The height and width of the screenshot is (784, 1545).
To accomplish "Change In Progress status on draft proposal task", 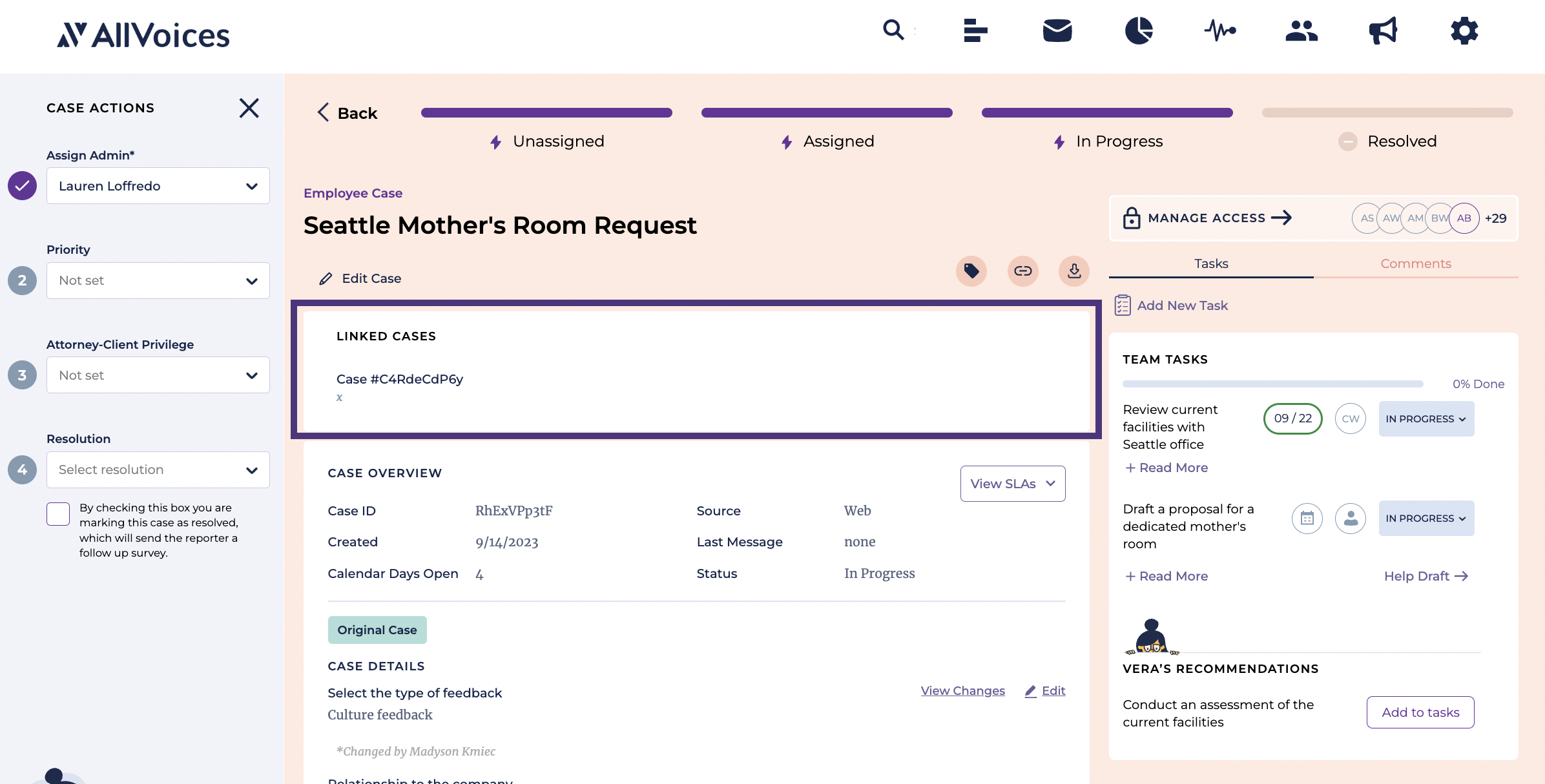I will pos(1426,518).
